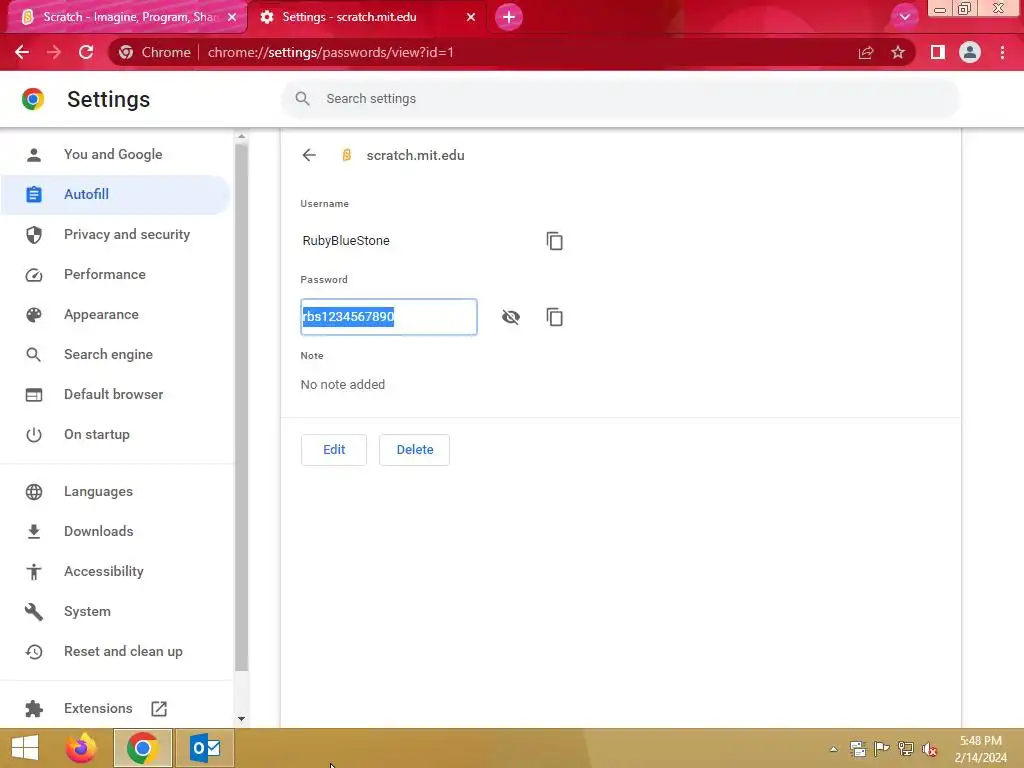The width and height of the screenshot is (1024, 768).
Task: Click the RubyBlueStone username text
Action: [346, 241]
